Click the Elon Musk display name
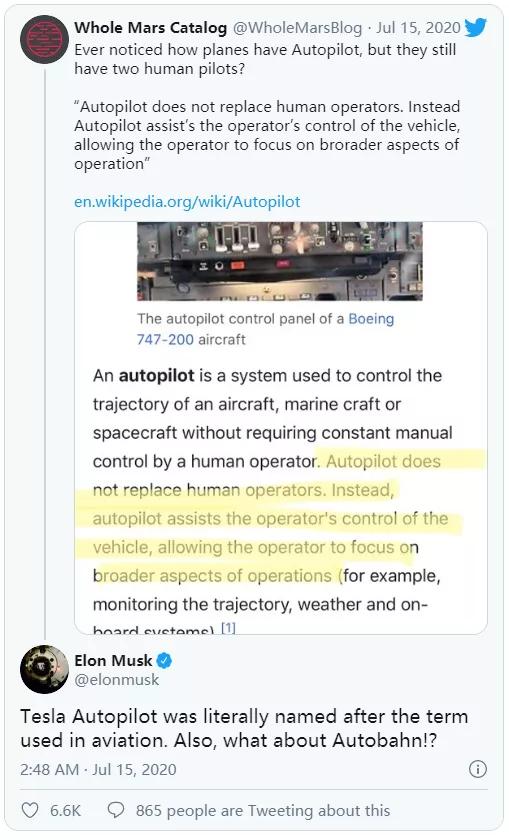The image size is (509, 840). coord(113,661)
